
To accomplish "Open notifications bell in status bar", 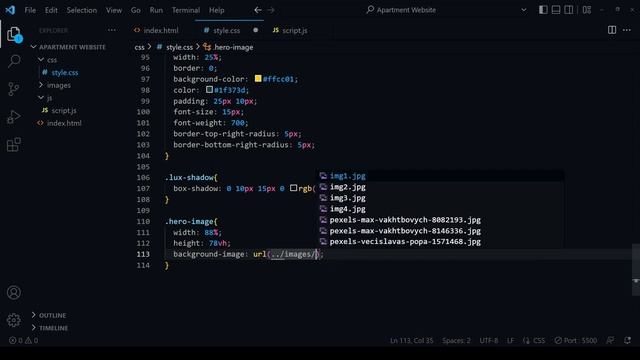I will [627, 340].
